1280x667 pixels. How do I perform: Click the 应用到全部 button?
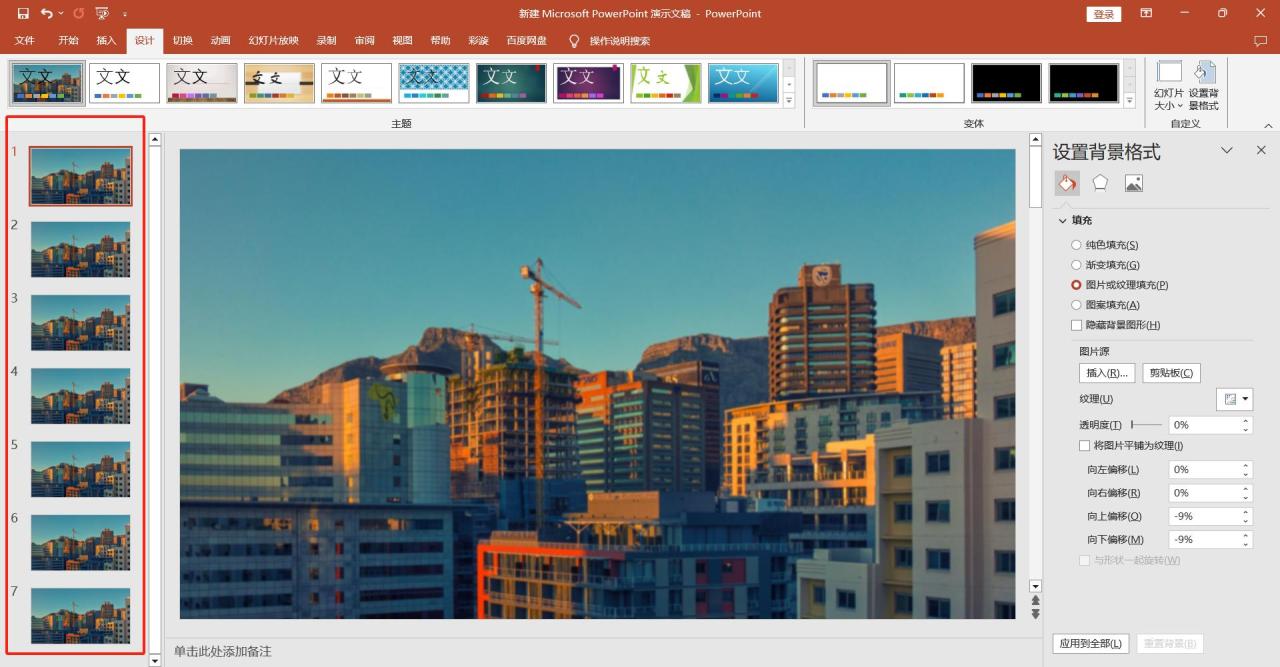click(1090, 644)
